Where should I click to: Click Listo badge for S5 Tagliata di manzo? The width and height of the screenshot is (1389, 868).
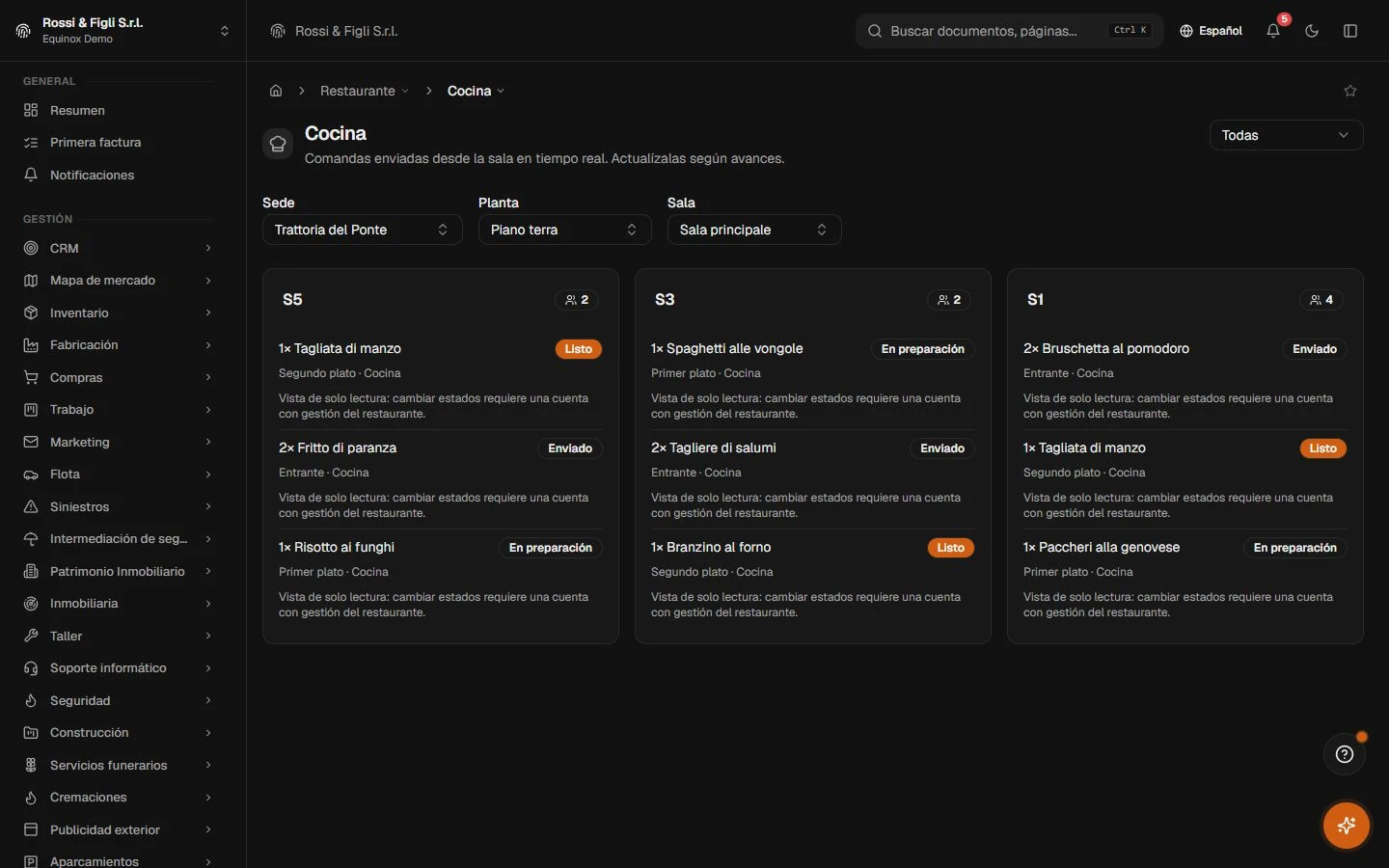(x=579, y=349)
